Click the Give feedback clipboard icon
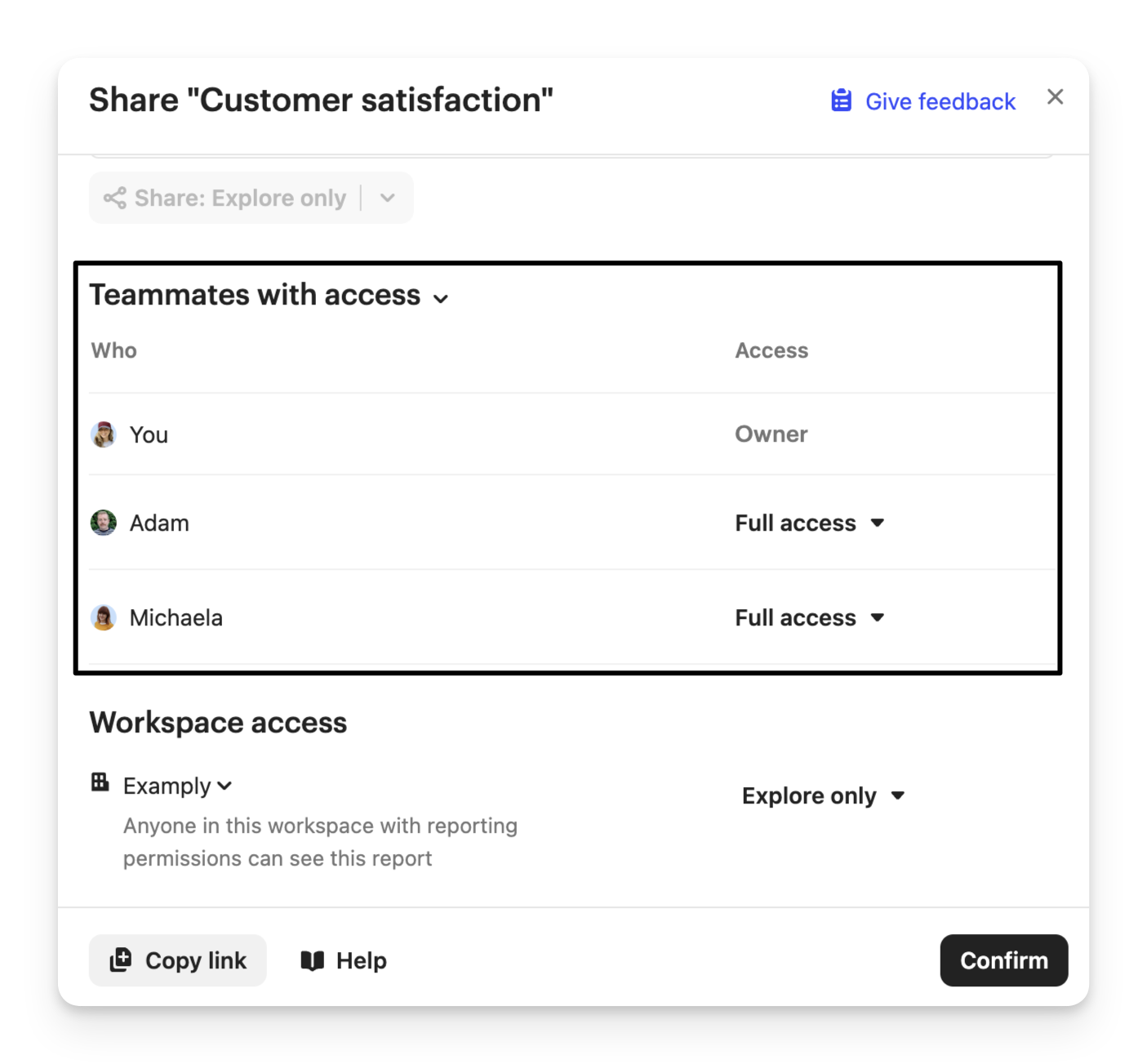The height and width of the screenshot is (1064, 1147). click(841, 100)
